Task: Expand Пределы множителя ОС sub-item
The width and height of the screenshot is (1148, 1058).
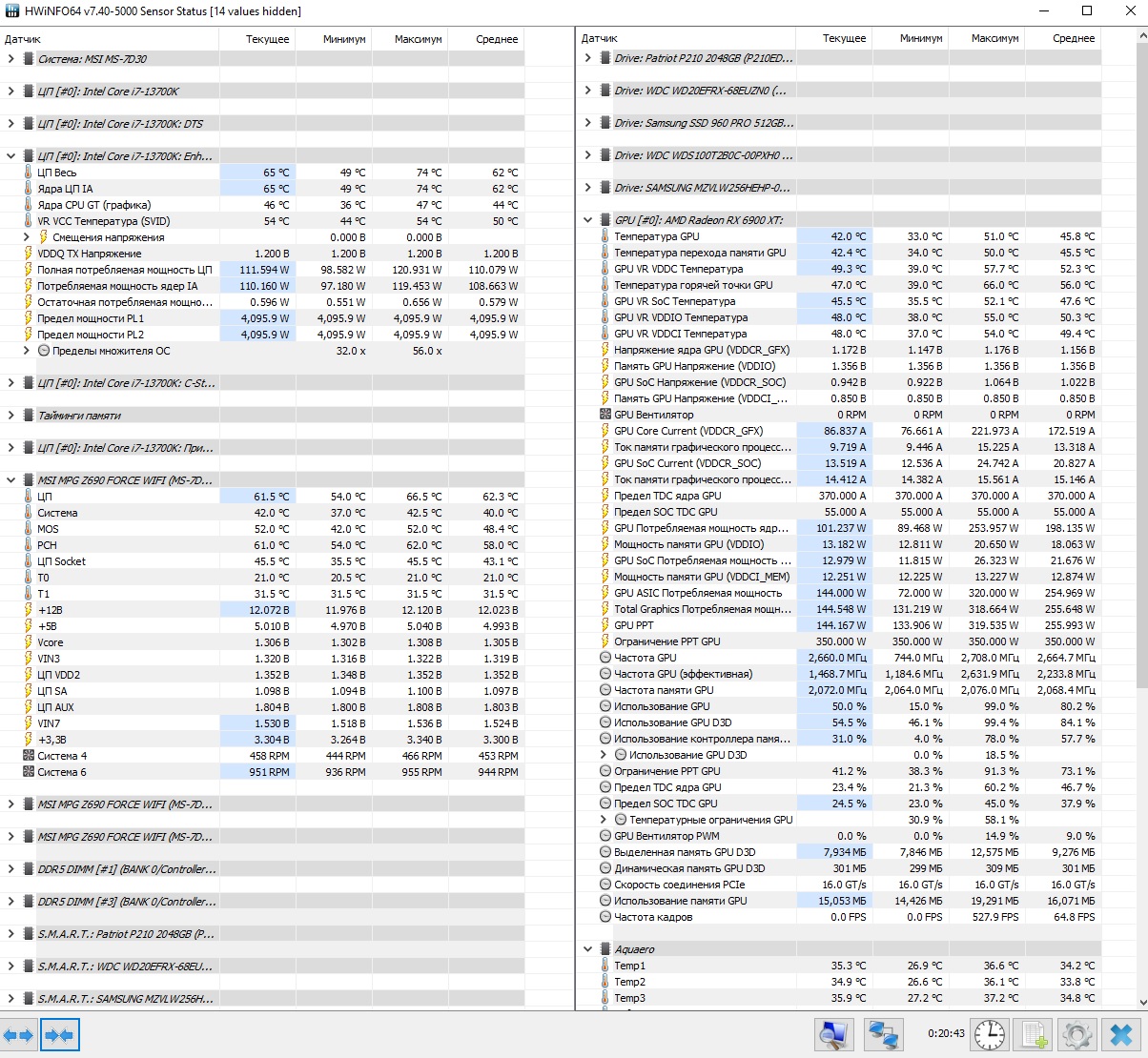Action: coord(27,351)
